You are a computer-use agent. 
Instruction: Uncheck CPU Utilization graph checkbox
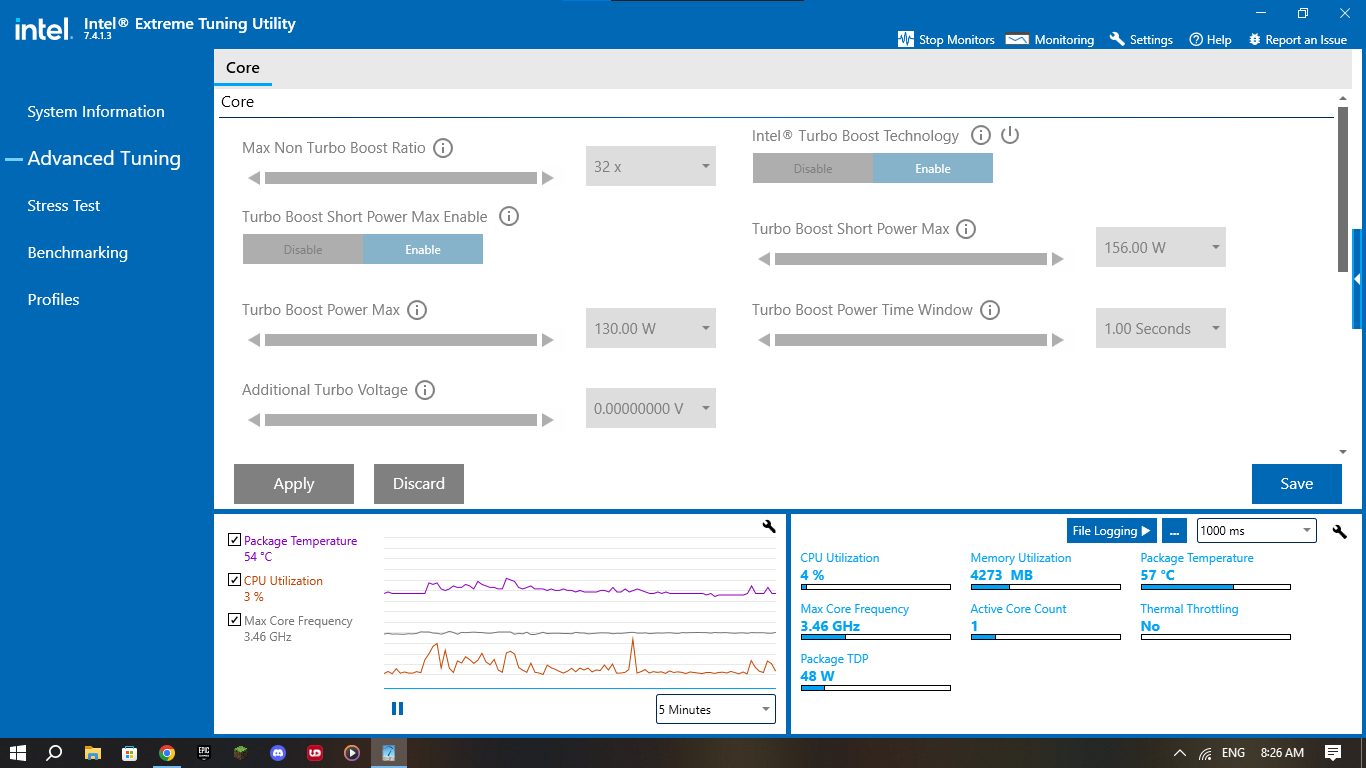point(235,580)
